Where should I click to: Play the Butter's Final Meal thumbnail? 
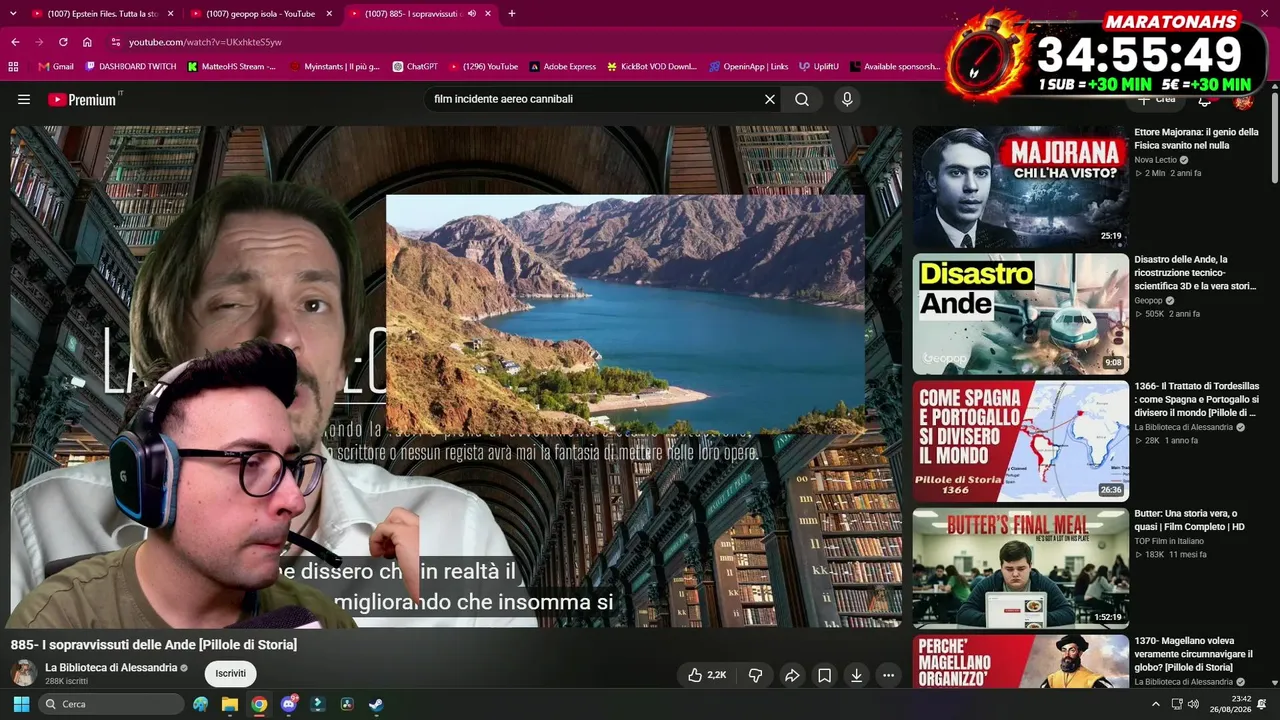(1020, 568)
